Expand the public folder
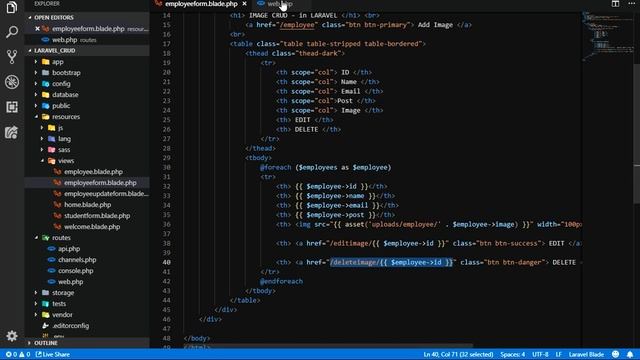The image size is (640, 360). click(x=61, y=106)
